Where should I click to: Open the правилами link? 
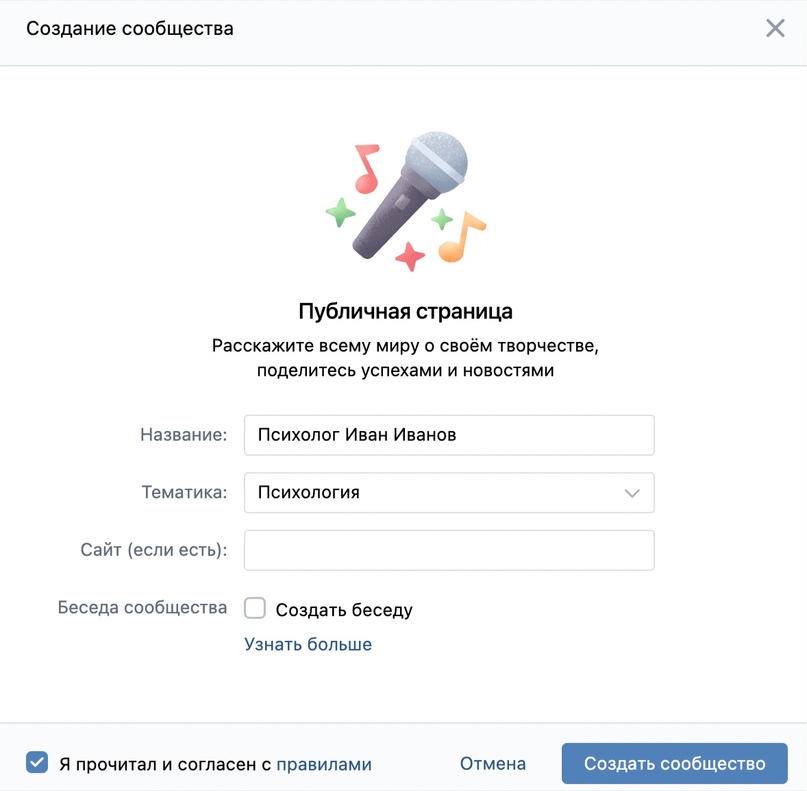[x=324, y=764]
